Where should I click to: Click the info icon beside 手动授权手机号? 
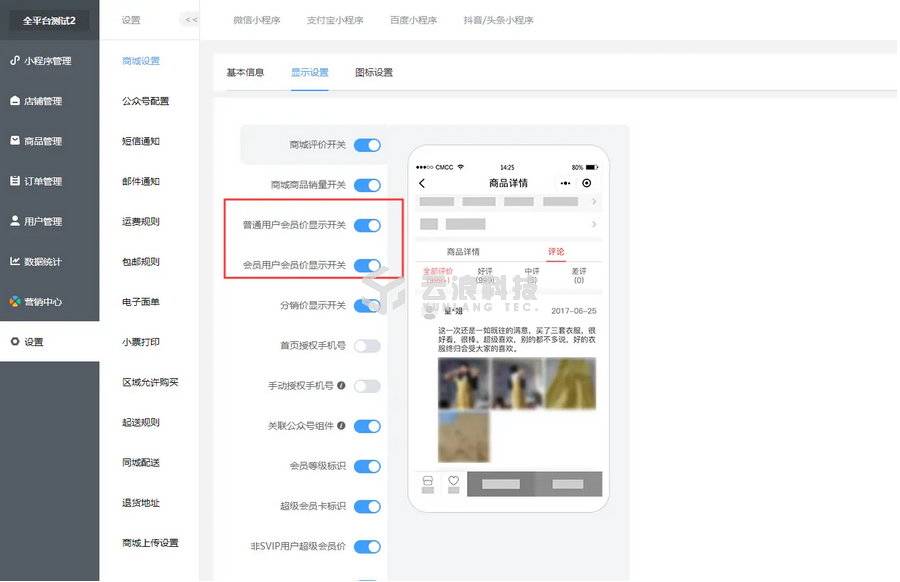pos(342,385)
